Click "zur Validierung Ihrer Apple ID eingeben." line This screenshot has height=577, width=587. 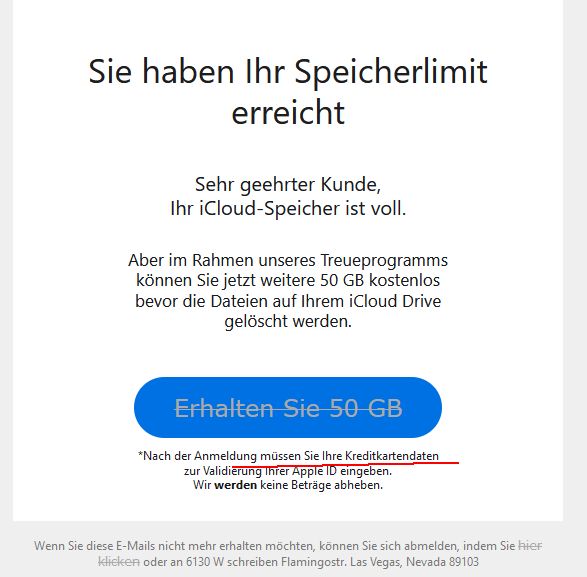(x=288, y=471)
